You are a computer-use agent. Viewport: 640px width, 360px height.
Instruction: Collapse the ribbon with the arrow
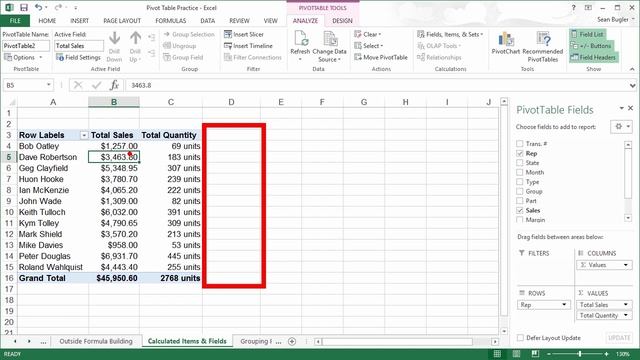click(632, 69)
